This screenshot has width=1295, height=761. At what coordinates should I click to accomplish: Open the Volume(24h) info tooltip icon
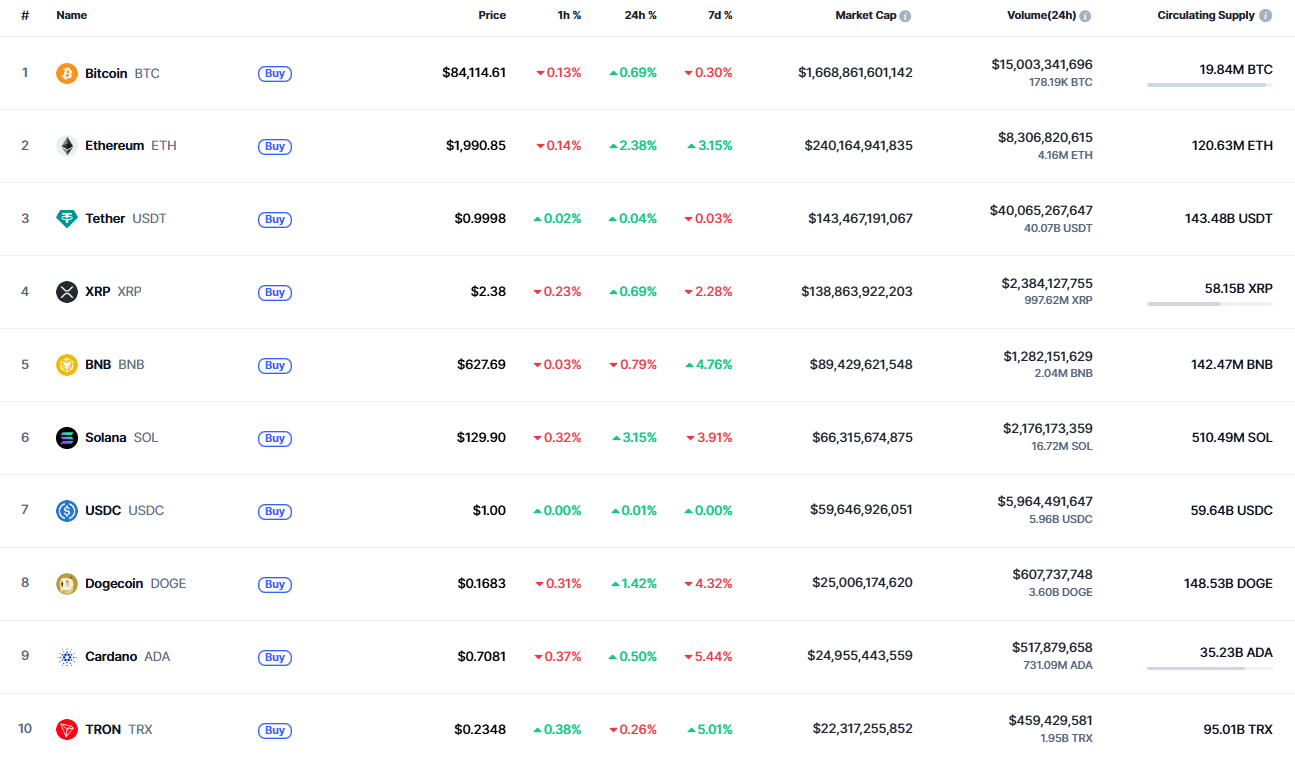(1083, 15)
